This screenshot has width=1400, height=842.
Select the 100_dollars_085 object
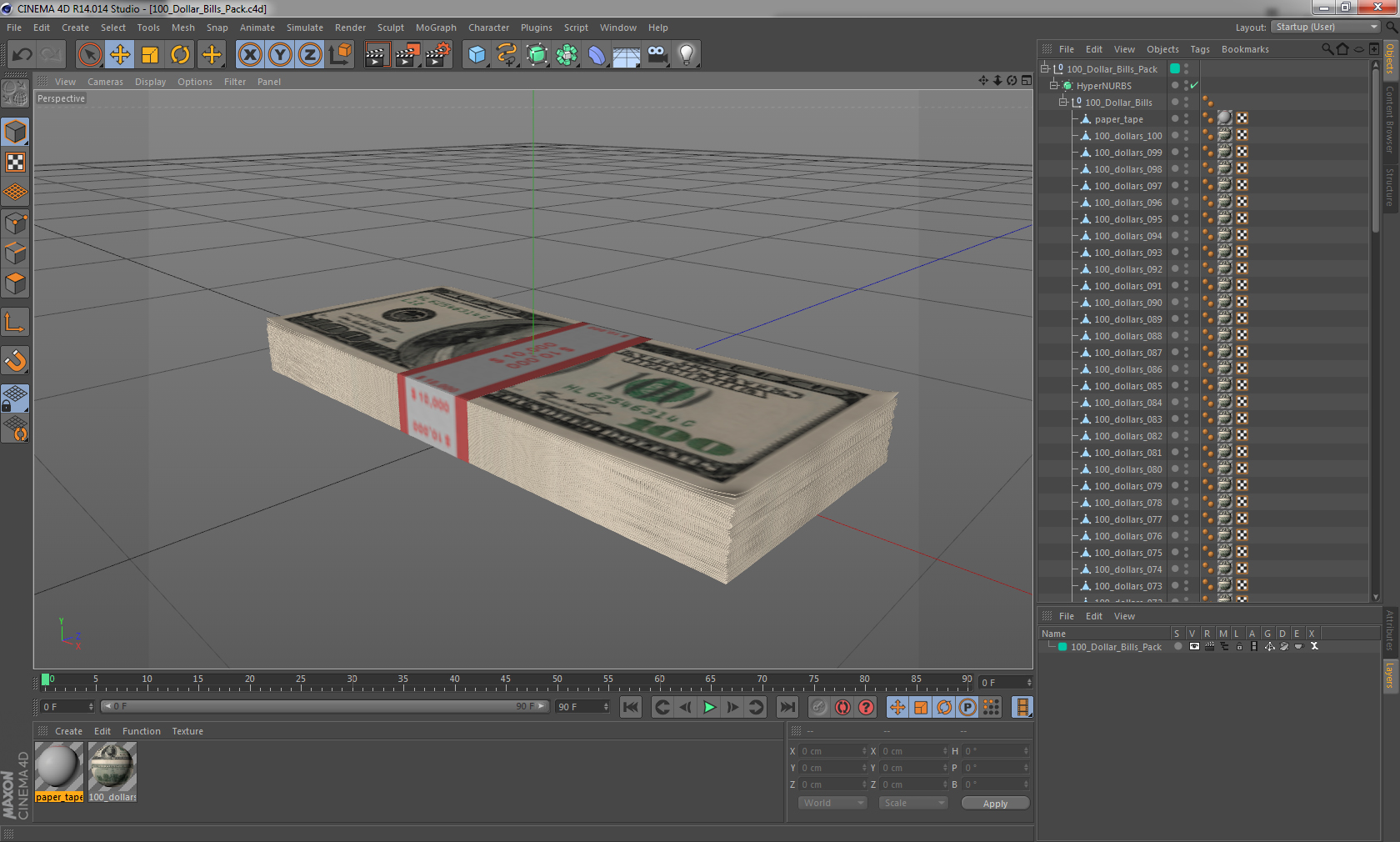1127,386
